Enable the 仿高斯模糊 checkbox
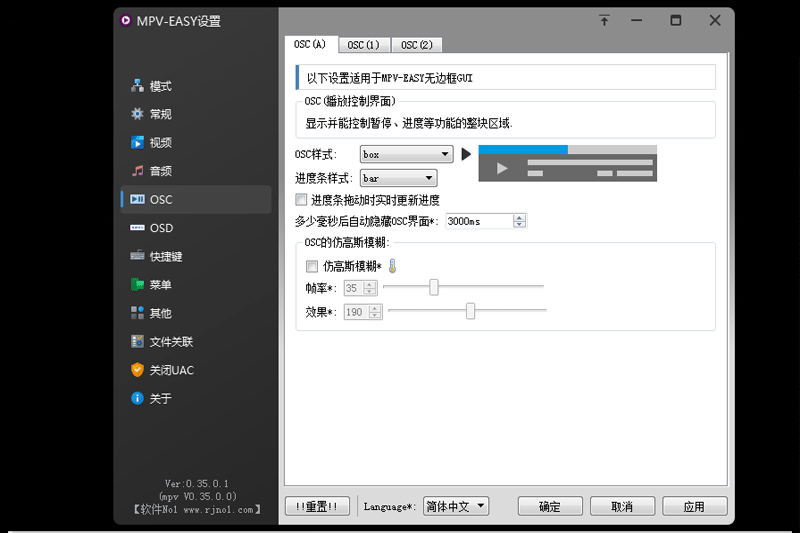This screenshot has width=800, height=533. pos(311,266)
